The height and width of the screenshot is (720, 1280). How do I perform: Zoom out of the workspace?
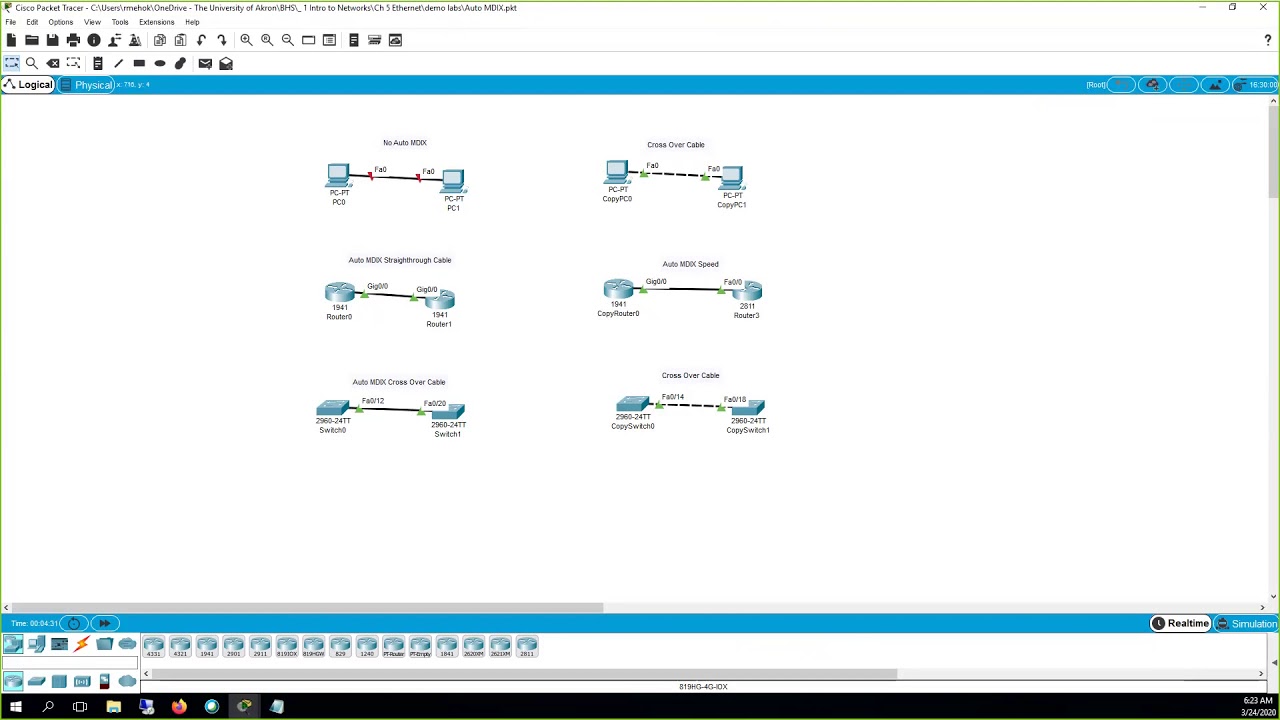[x=288, y=40]
